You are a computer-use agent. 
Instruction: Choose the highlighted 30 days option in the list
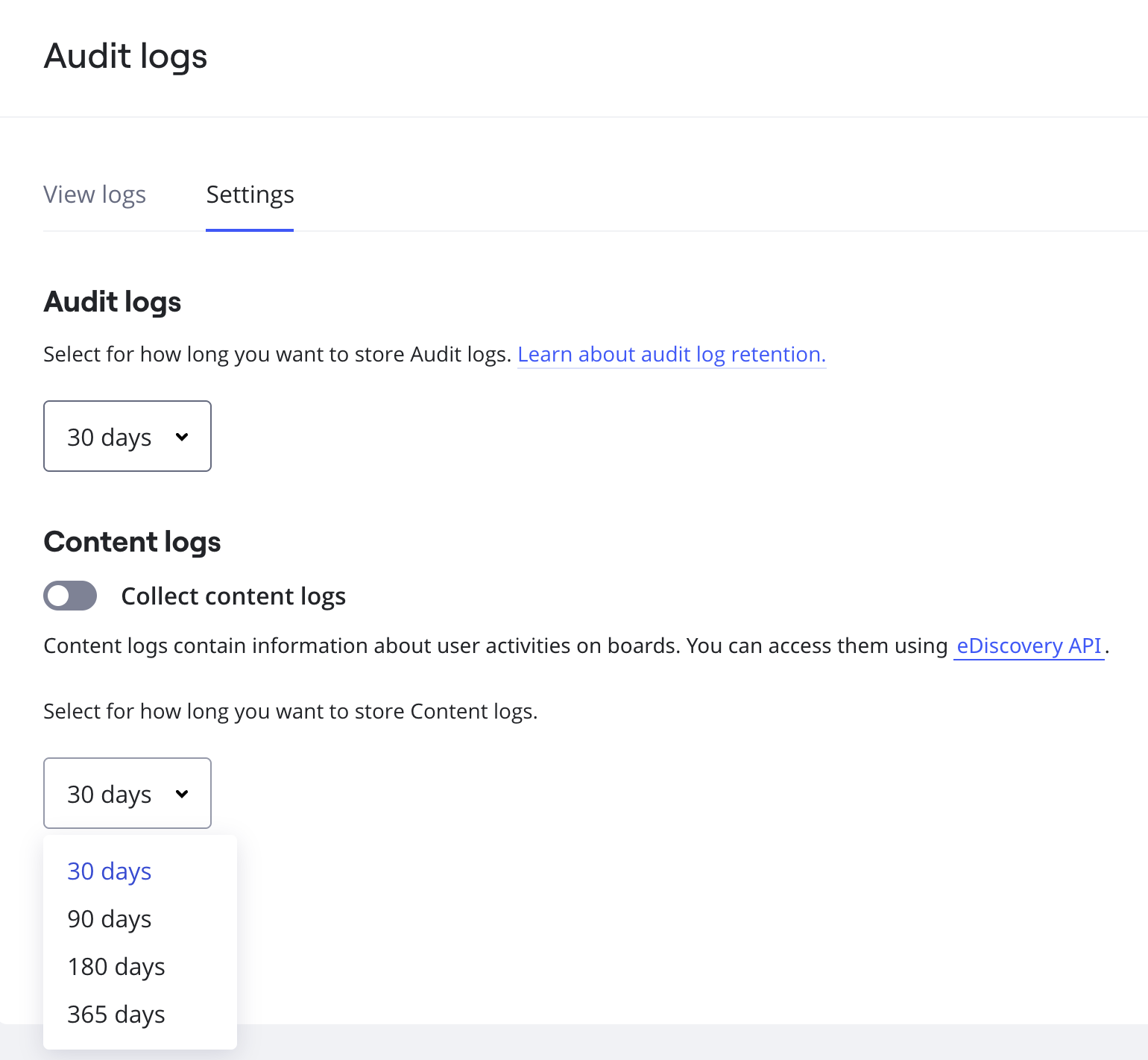110,871
